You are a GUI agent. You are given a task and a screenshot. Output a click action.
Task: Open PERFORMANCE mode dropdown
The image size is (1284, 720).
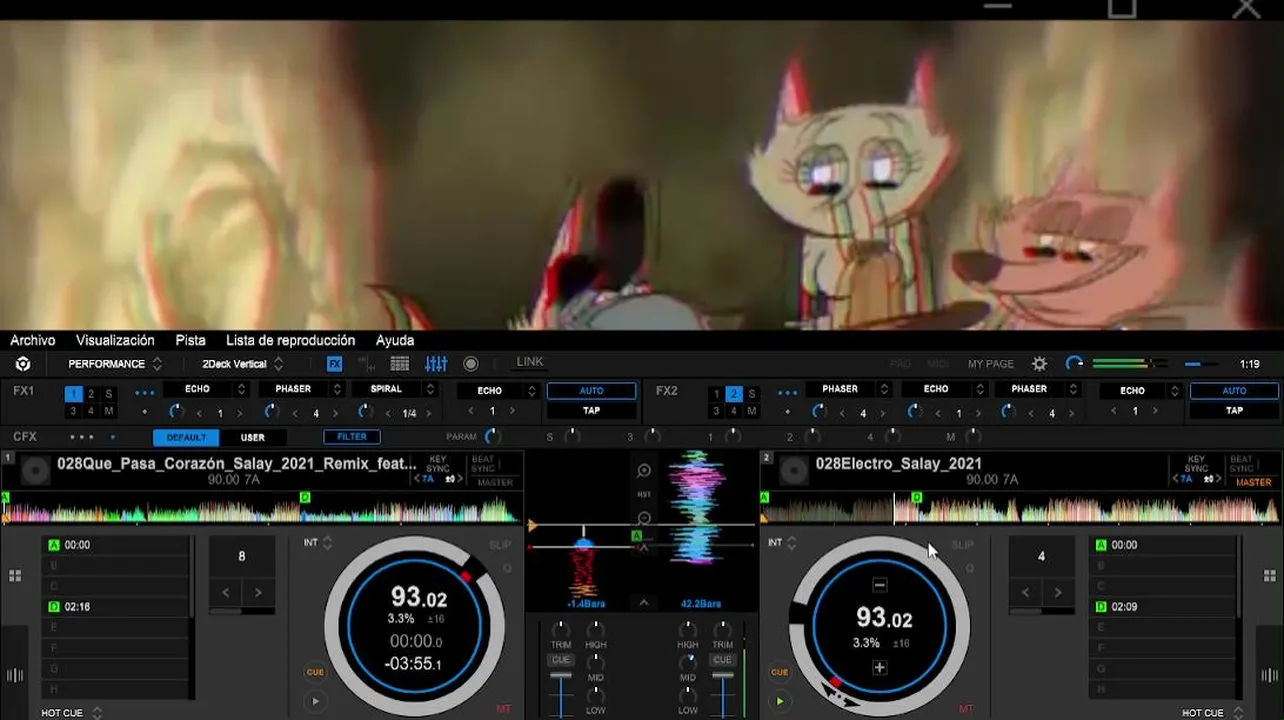(x=114, y=364)
